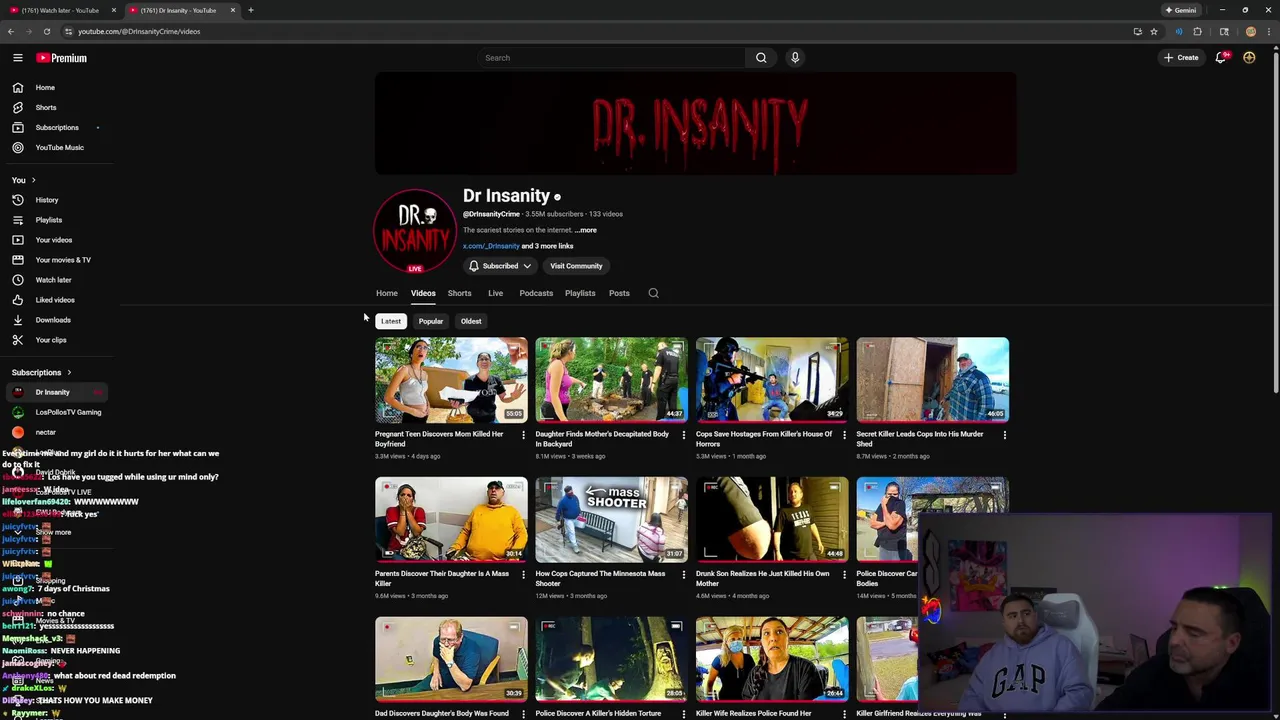Open LosPollosTV Gaming subscription
1280x720 pixels.
tap(57, 412)
